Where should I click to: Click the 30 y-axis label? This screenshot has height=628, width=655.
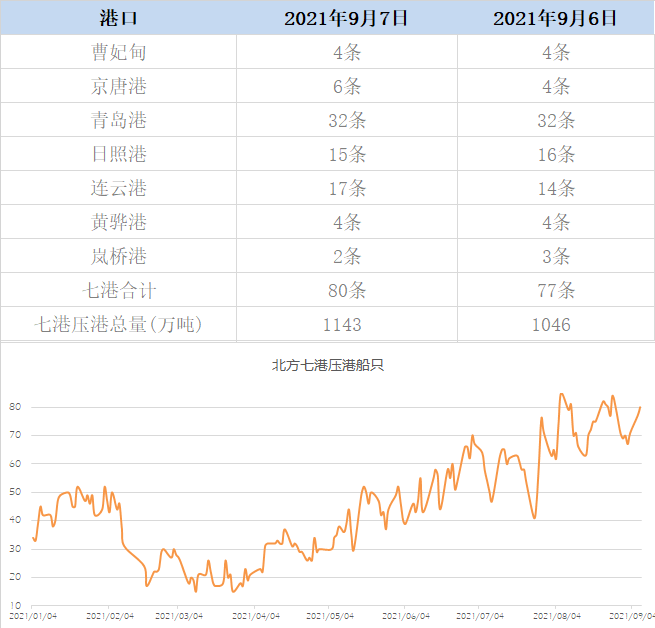(x=15, y=549)
